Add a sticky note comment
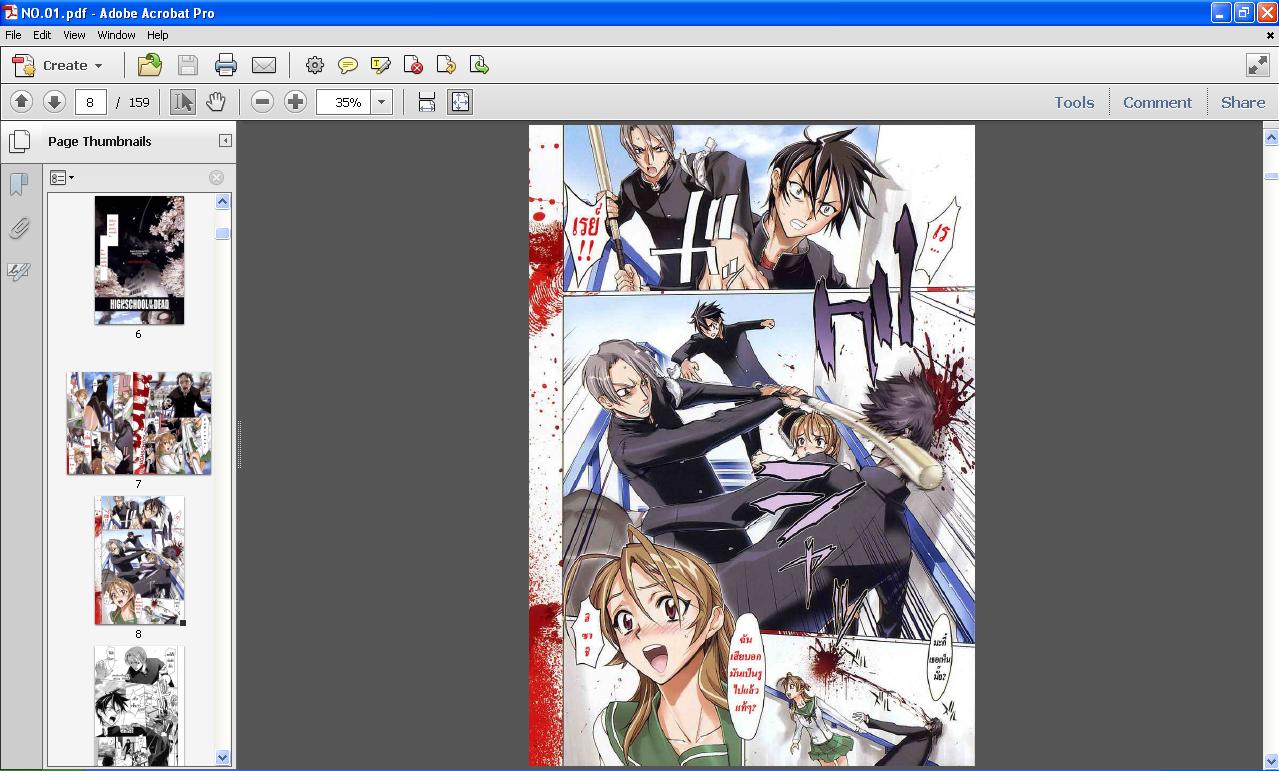This screenshot has width=1279, height=771. pyautogui.click(x=348, y=66)
